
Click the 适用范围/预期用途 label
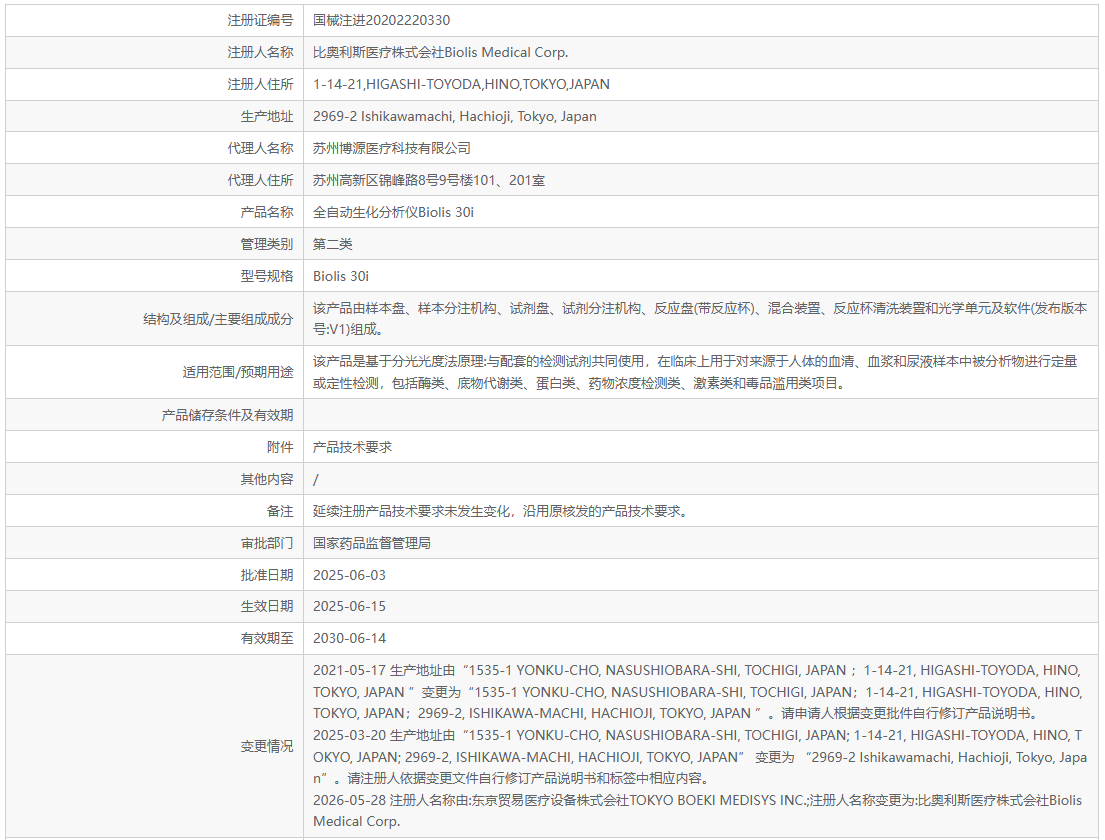point(238,372)
